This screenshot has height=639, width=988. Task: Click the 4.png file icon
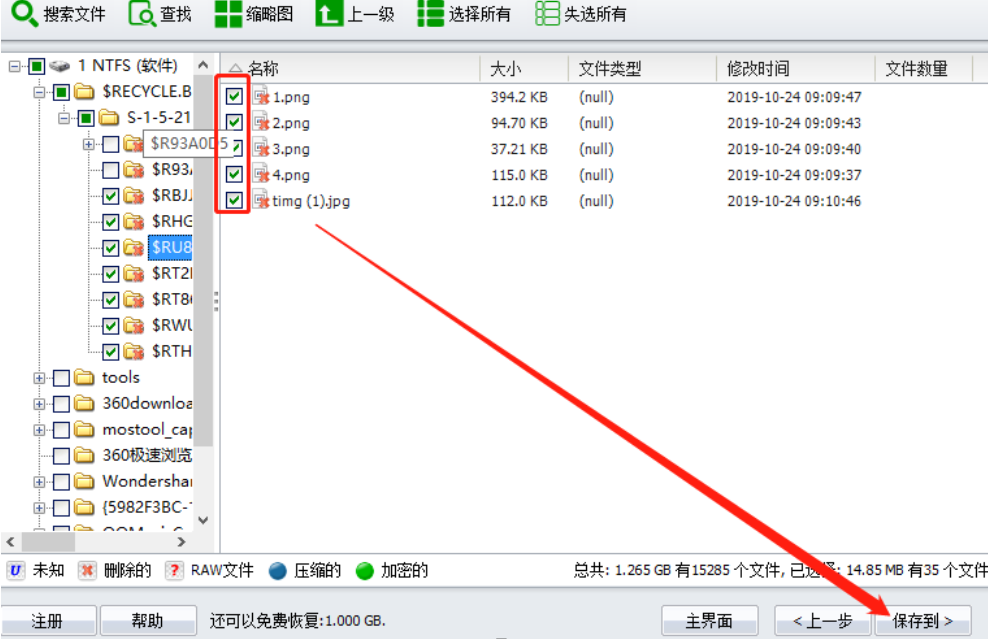pyautogui.click(x=261, y=174)
